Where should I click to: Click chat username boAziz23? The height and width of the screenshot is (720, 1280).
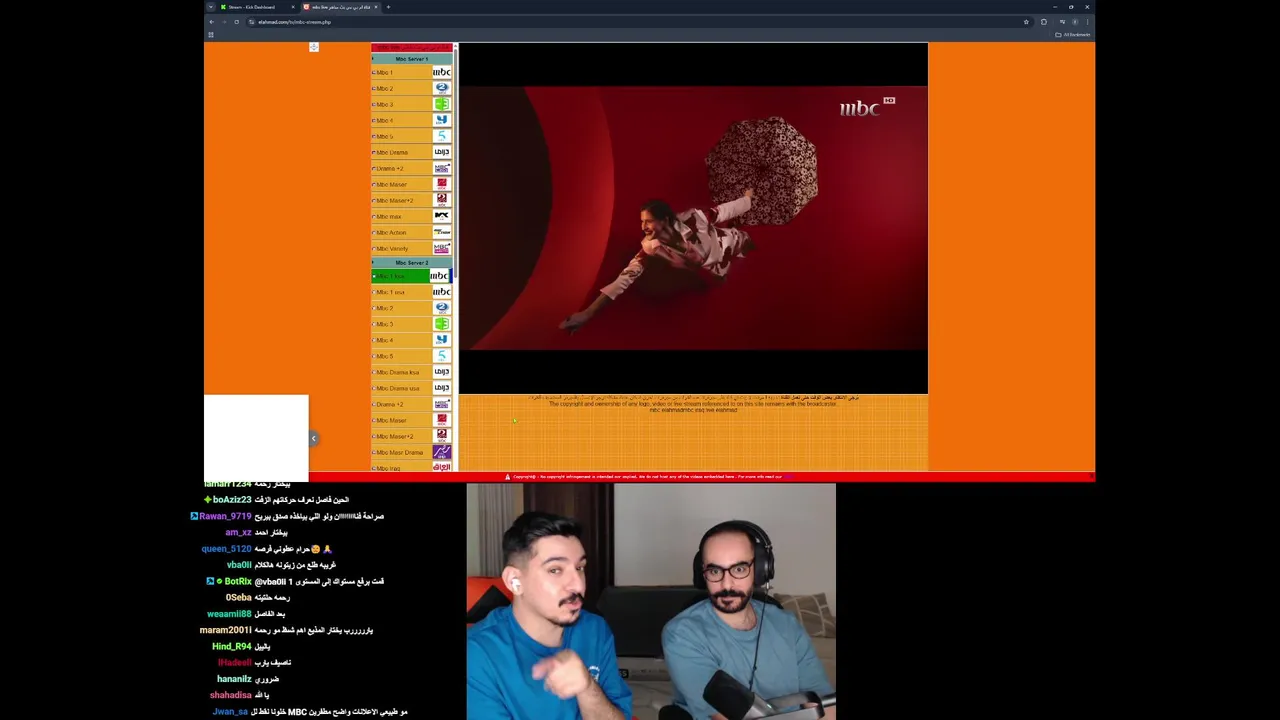(x=232, y=500)
